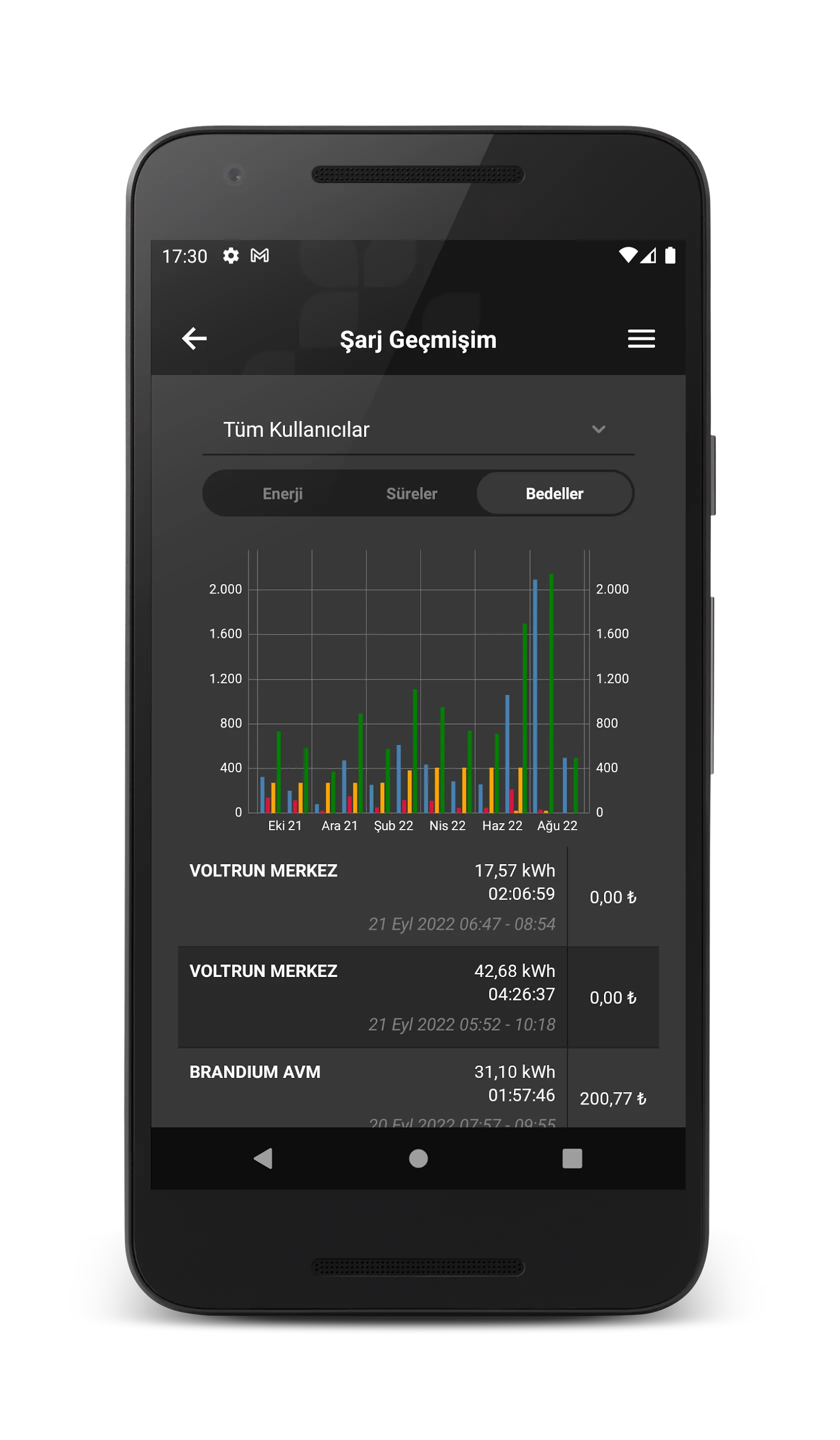Click the Şub 22 axis label

click(394, 827)
